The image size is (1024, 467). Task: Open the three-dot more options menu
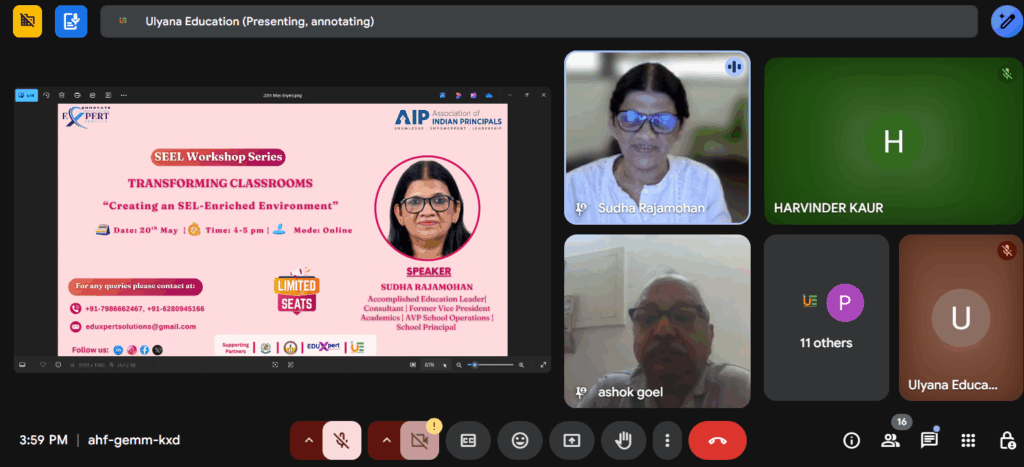point(667,440)
